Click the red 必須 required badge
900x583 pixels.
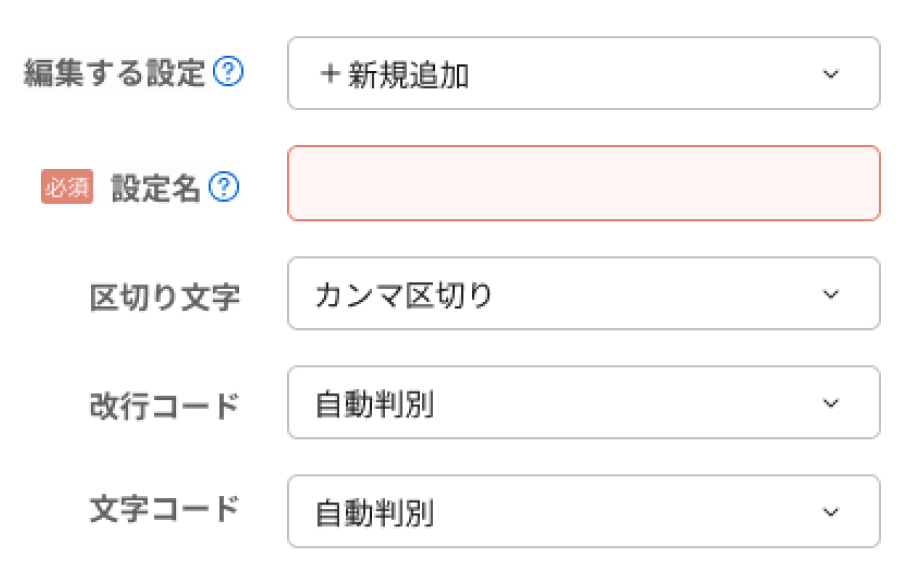(x=67, y=187)
